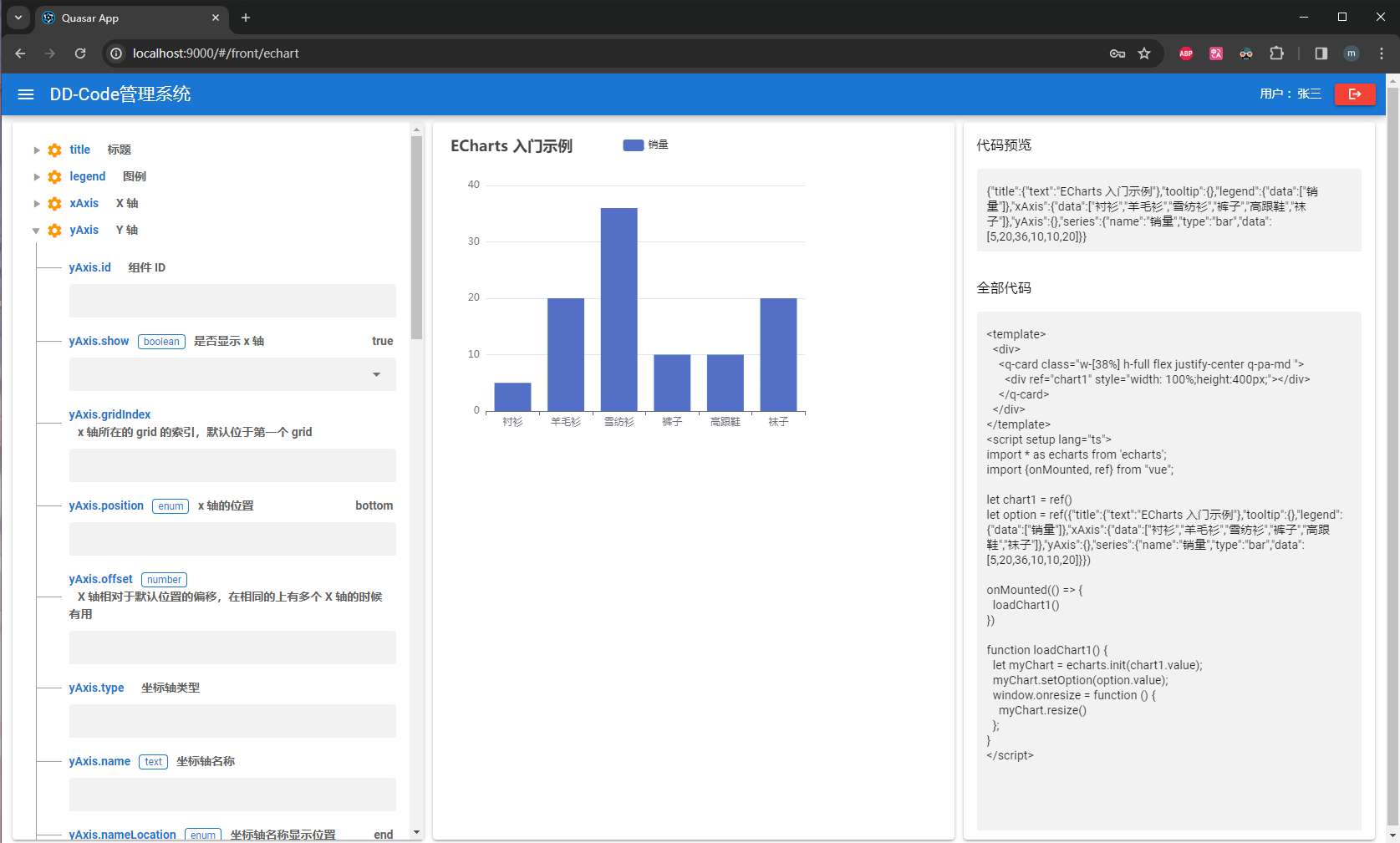
Task: Click the yAxis.offset input field
Action: tap(232, 647)
